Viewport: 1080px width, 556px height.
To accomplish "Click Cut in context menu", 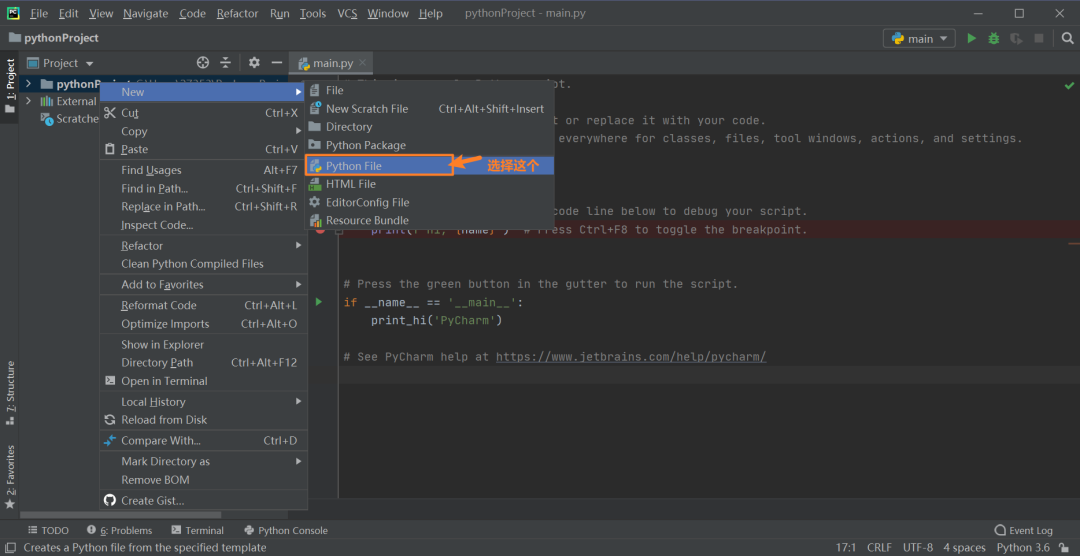I will pyautogui.click(x=203, y=112).
